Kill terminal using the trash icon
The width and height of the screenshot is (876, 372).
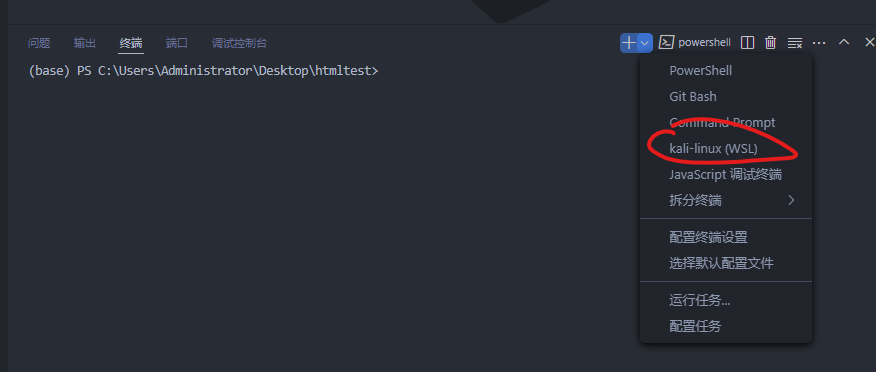coord(770,42)
